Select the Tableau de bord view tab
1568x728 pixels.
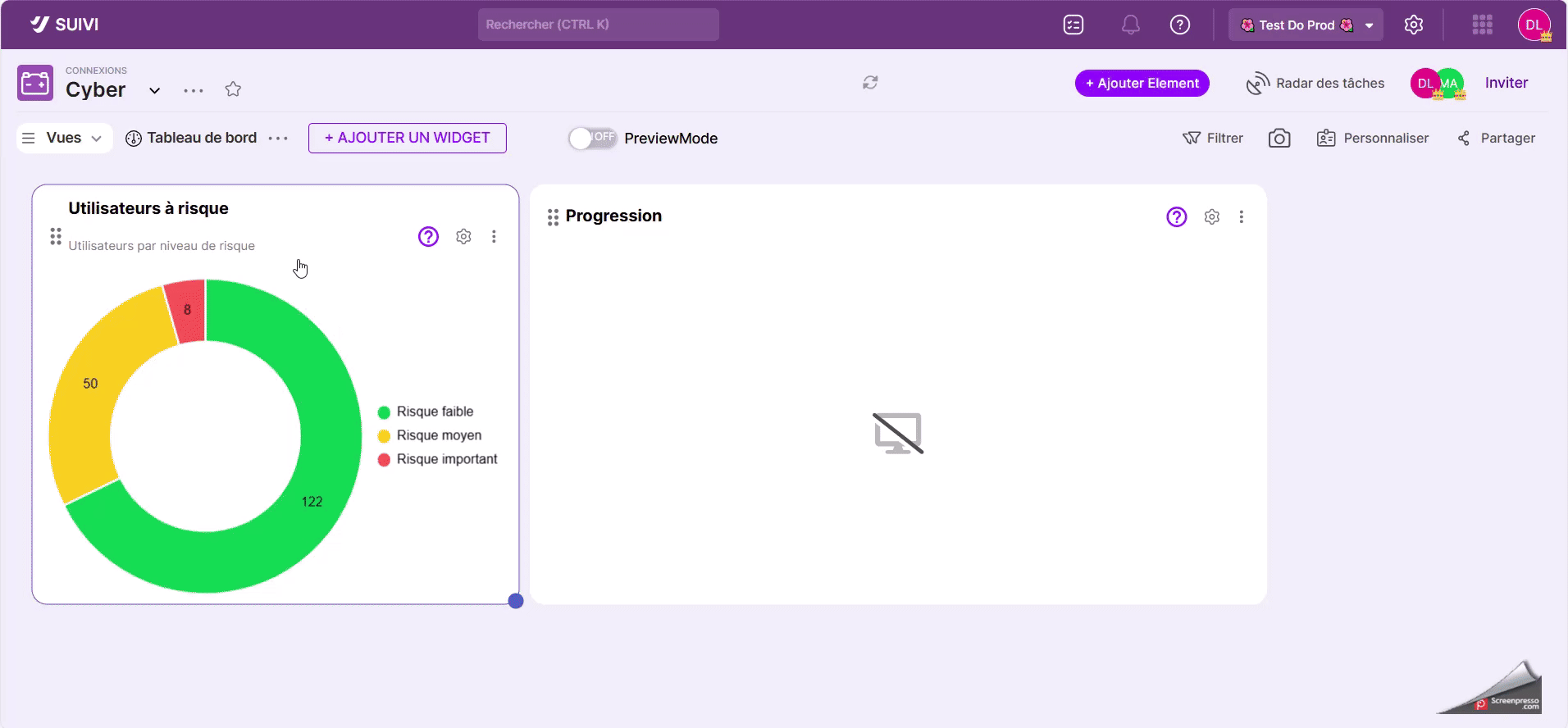click(x=192, y=139)
